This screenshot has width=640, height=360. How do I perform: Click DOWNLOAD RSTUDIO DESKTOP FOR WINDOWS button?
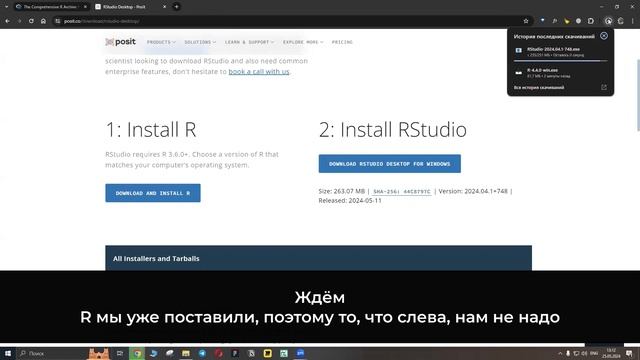[x=389, y=164]
